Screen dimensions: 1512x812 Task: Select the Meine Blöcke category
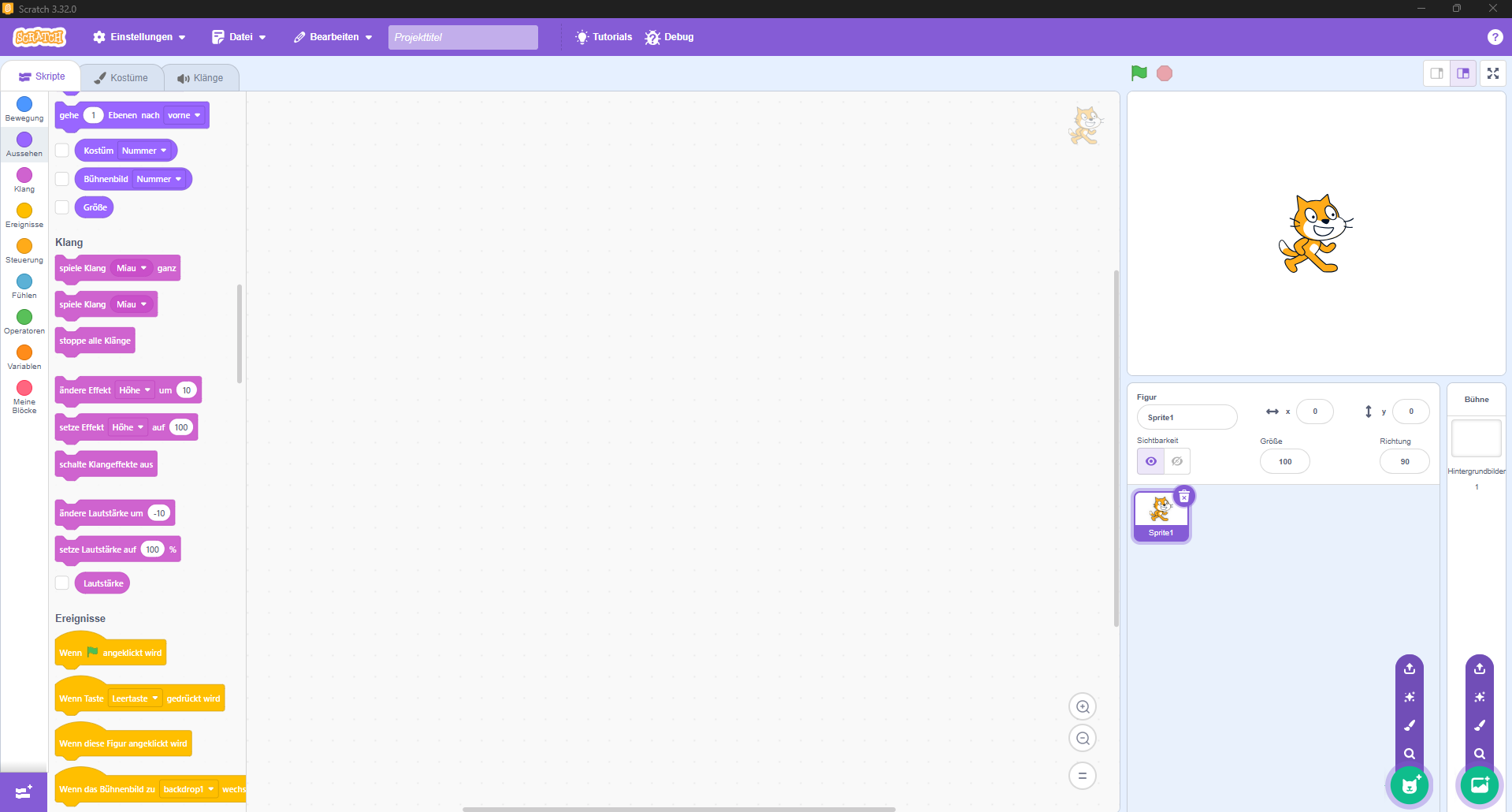pos(24,397)
